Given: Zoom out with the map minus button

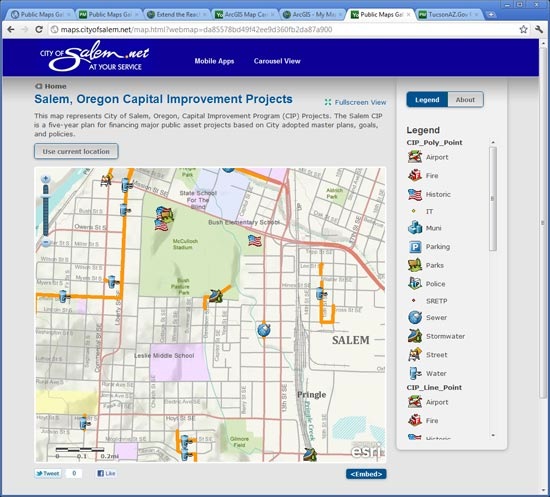Looking at the screenshot, I should 46,242.
